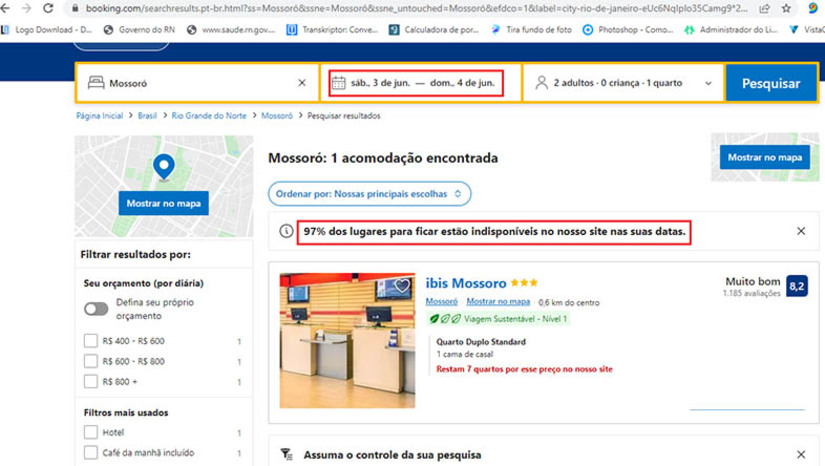Open the Administrador do Li... bookmark
This screenshot has height=466, width=825.
click(x=731, y=30)
